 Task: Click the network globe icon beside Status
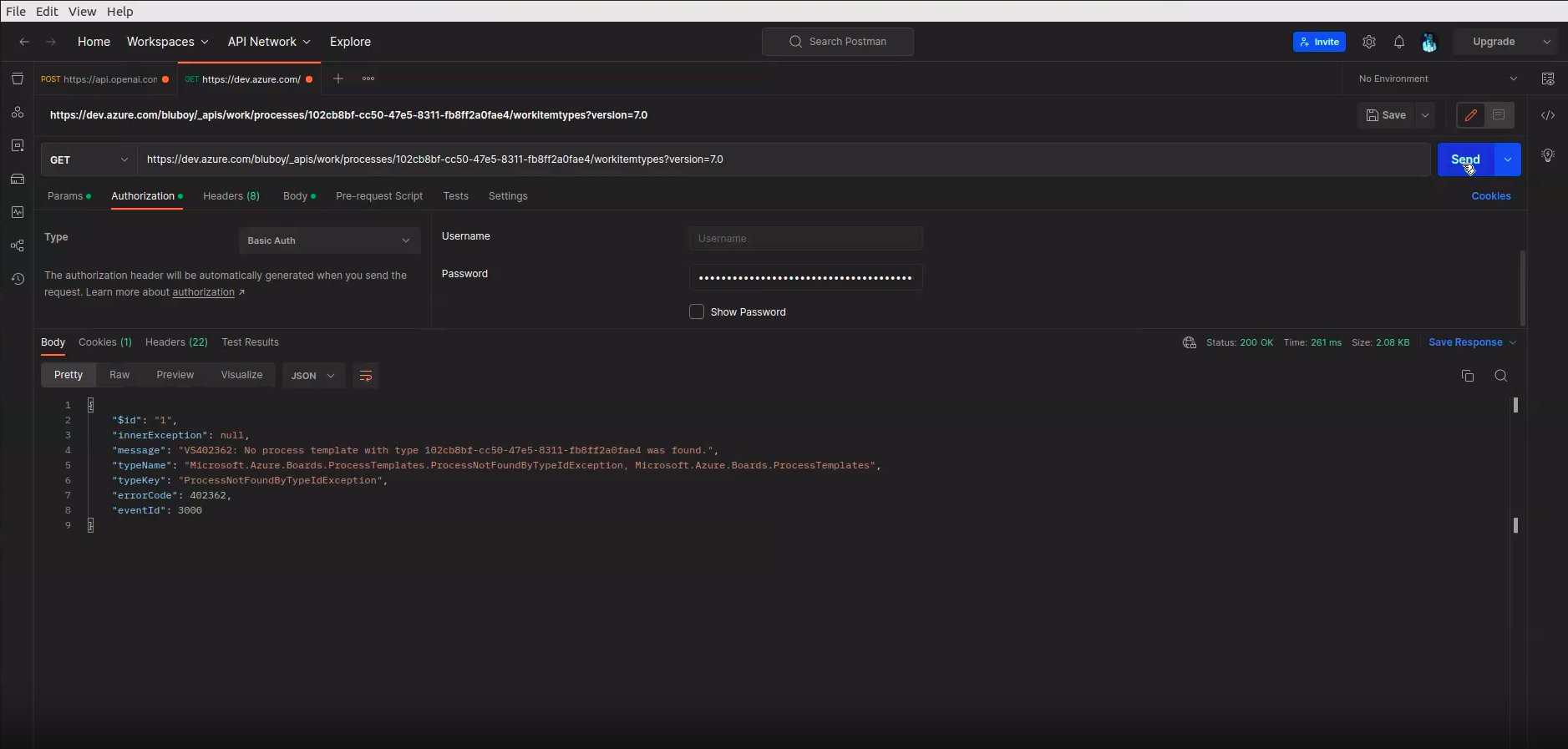(x=1190, y=342)
